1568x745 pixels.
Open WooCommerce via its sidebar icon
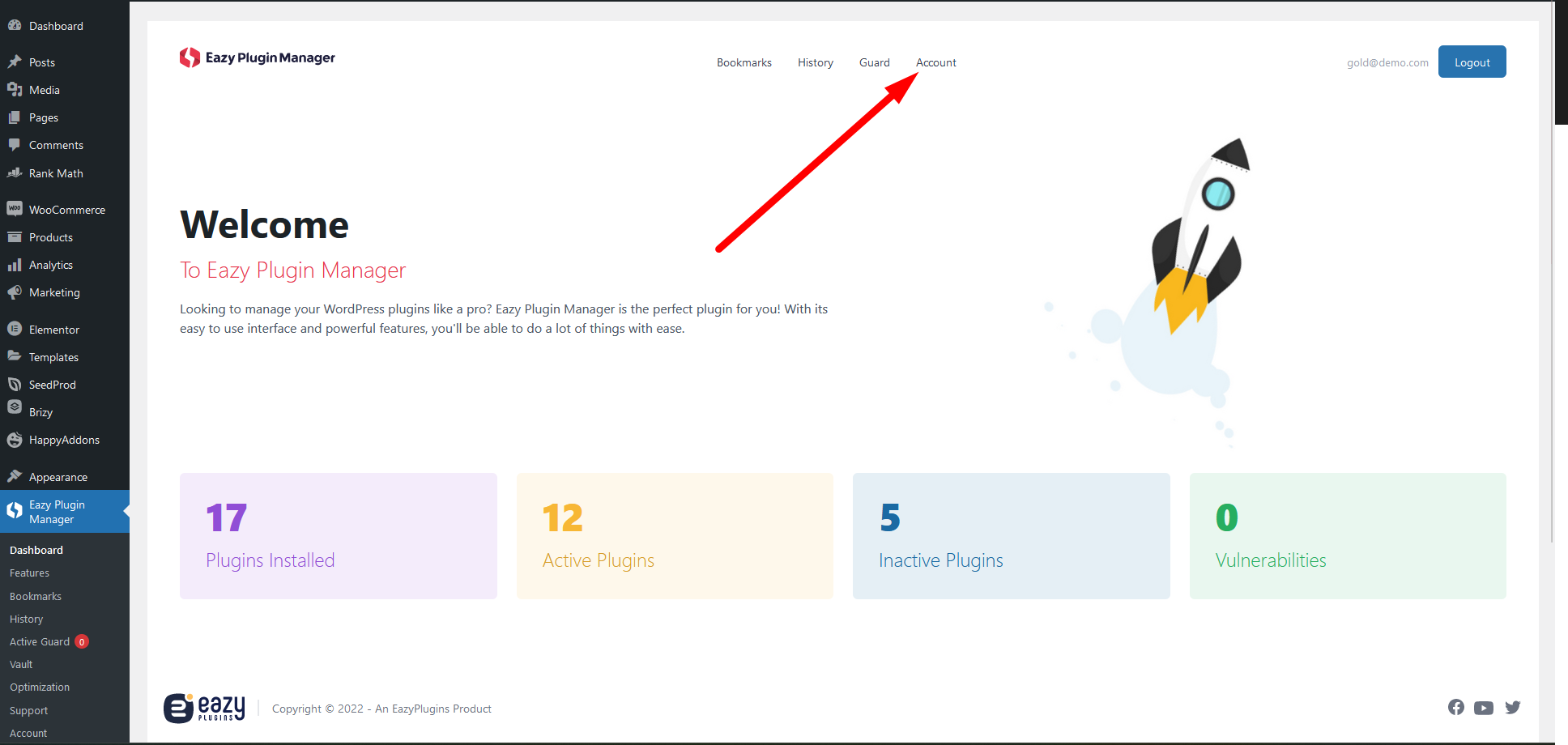(15, 208)
